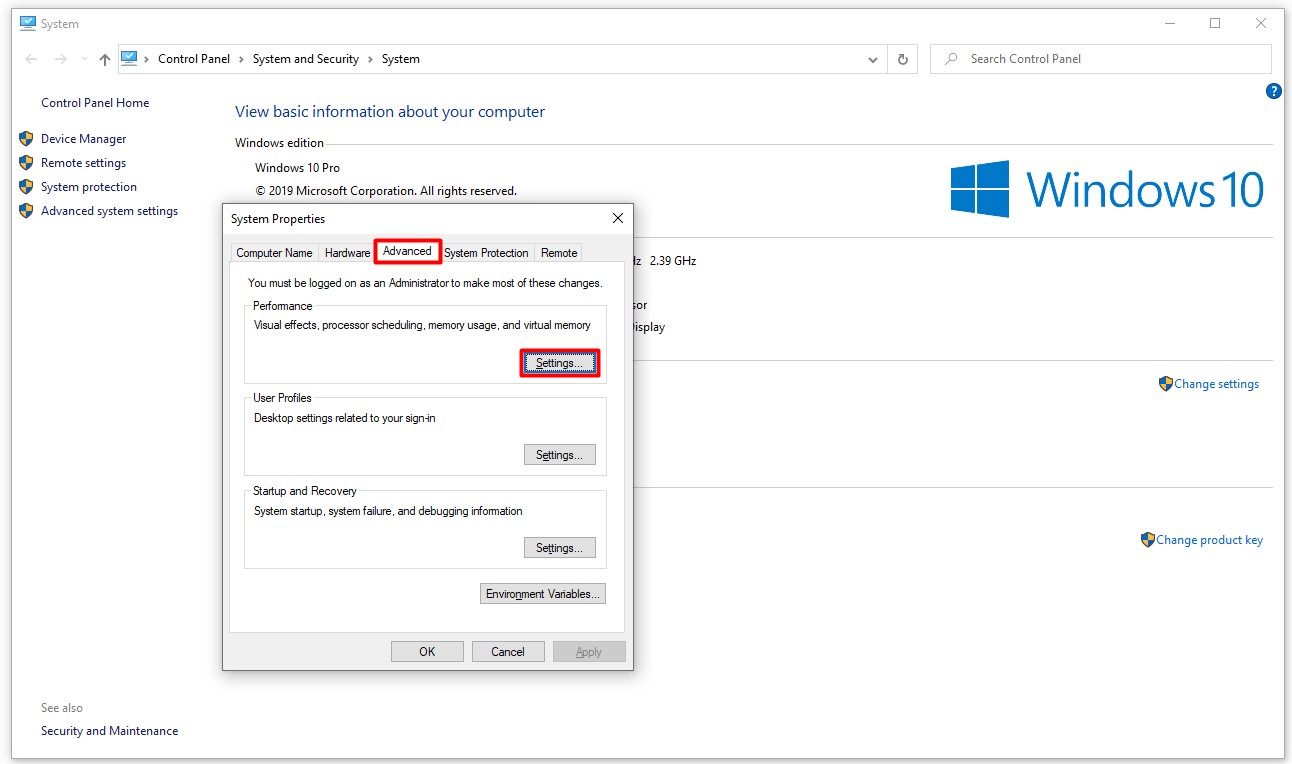1292x764 pixels.
Task: Open Startup and Recovery Settings button
Action: point(560,548)
